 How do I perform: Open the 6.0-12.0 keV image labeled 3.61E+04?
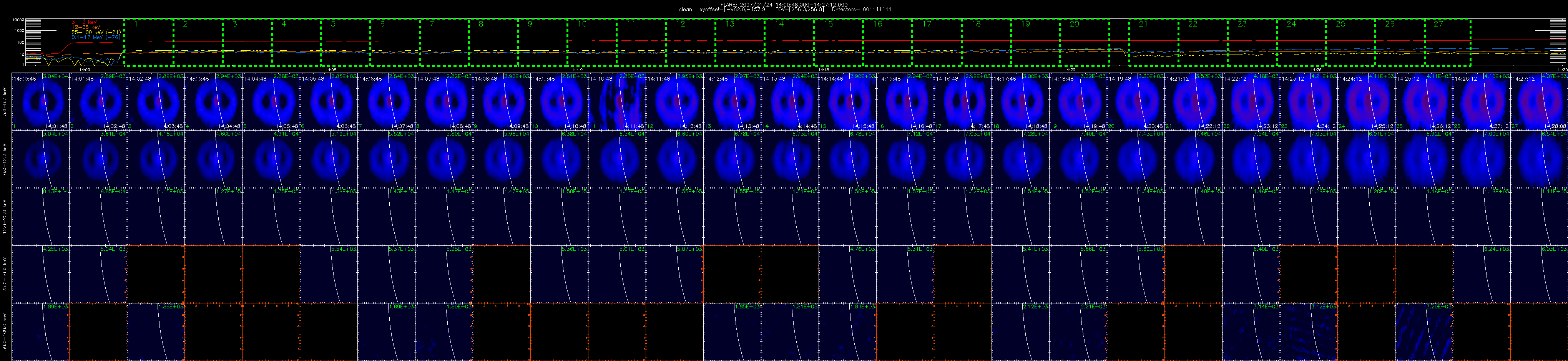tap(98, 159)
